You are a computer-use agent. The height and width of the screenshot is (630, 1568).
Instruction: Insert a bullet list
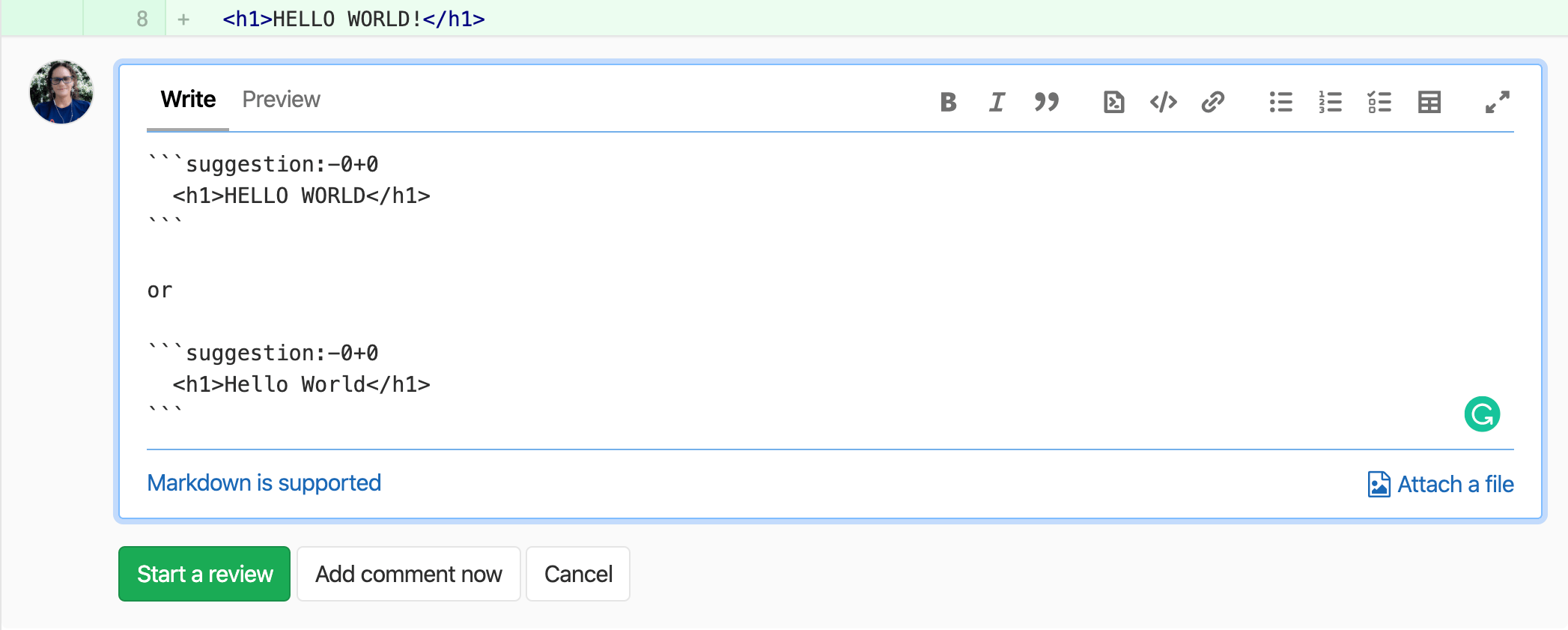click(x=1280, y=103)
